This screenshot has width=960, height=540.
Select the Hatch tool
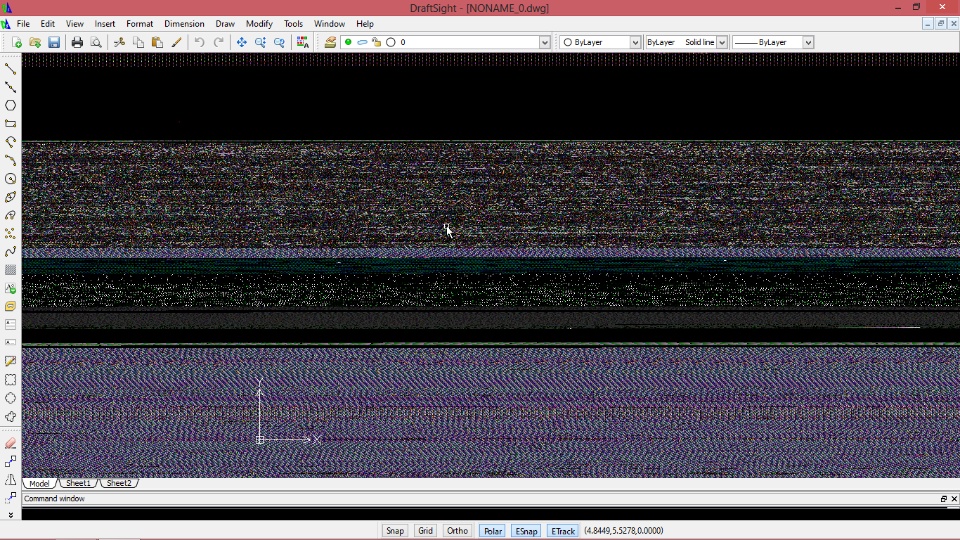pyautogui.click(x=10, y=270)
